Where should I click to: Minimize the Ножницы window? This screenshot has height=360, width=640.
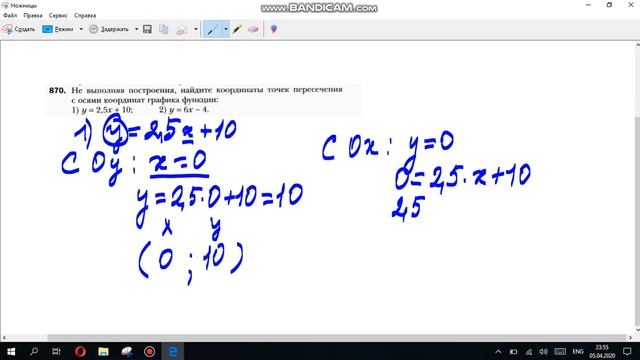[x=588, y=5]
